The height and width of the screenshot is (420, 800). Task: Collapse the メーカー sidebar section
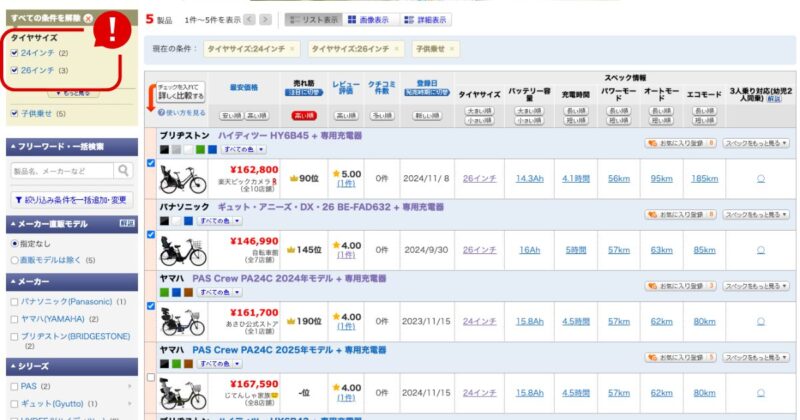pos(72,282)
